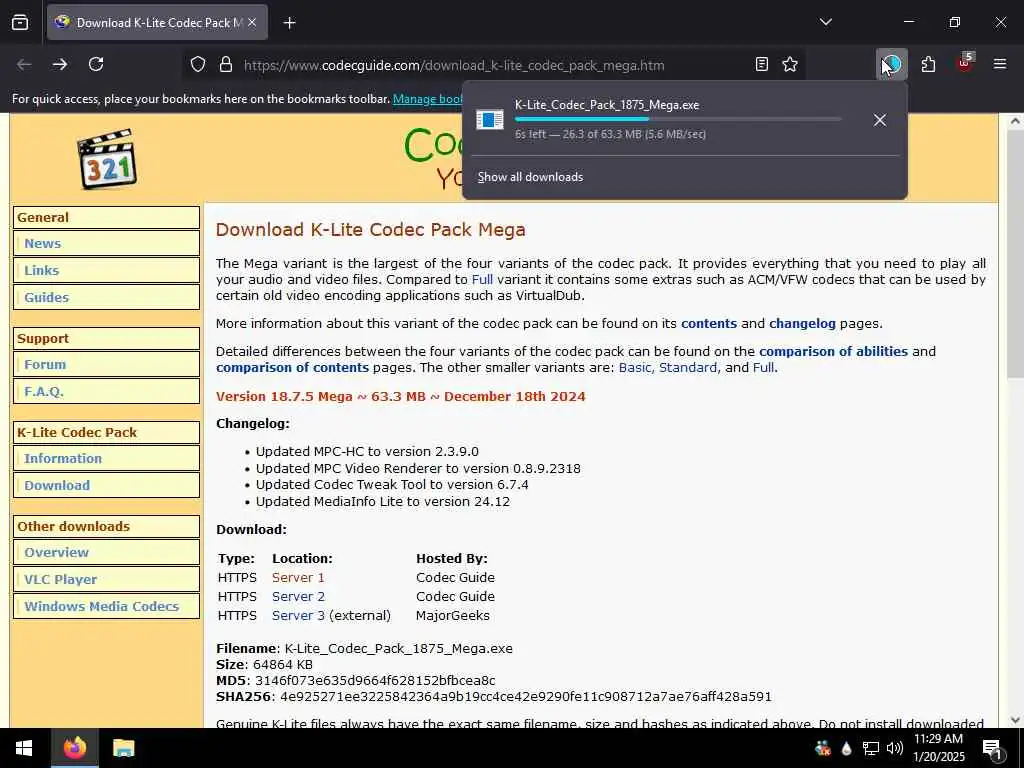Click the Version 18.7.5 Mega heading

[x=400, y=396]
